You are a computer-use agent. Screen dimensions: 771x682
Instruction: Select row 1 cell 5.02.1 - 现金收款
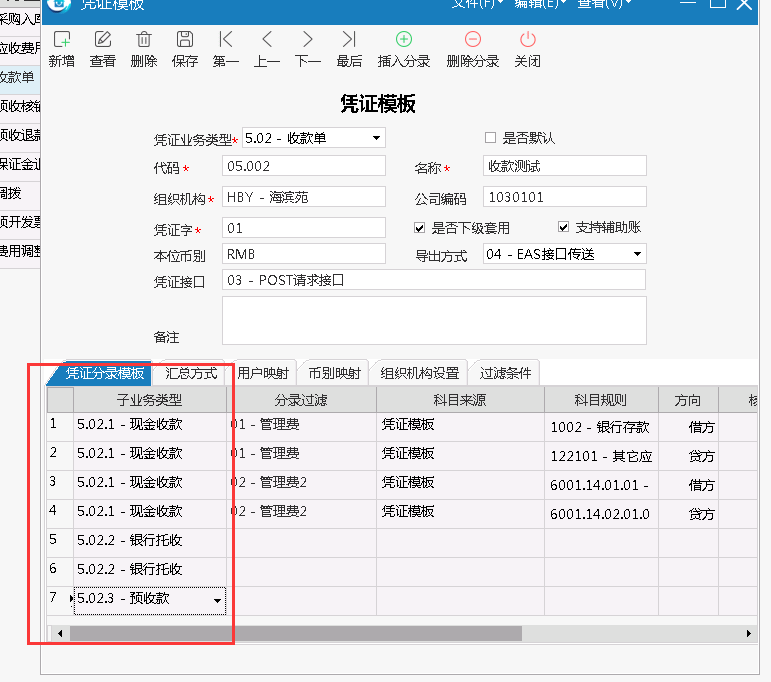click(150, 425)
